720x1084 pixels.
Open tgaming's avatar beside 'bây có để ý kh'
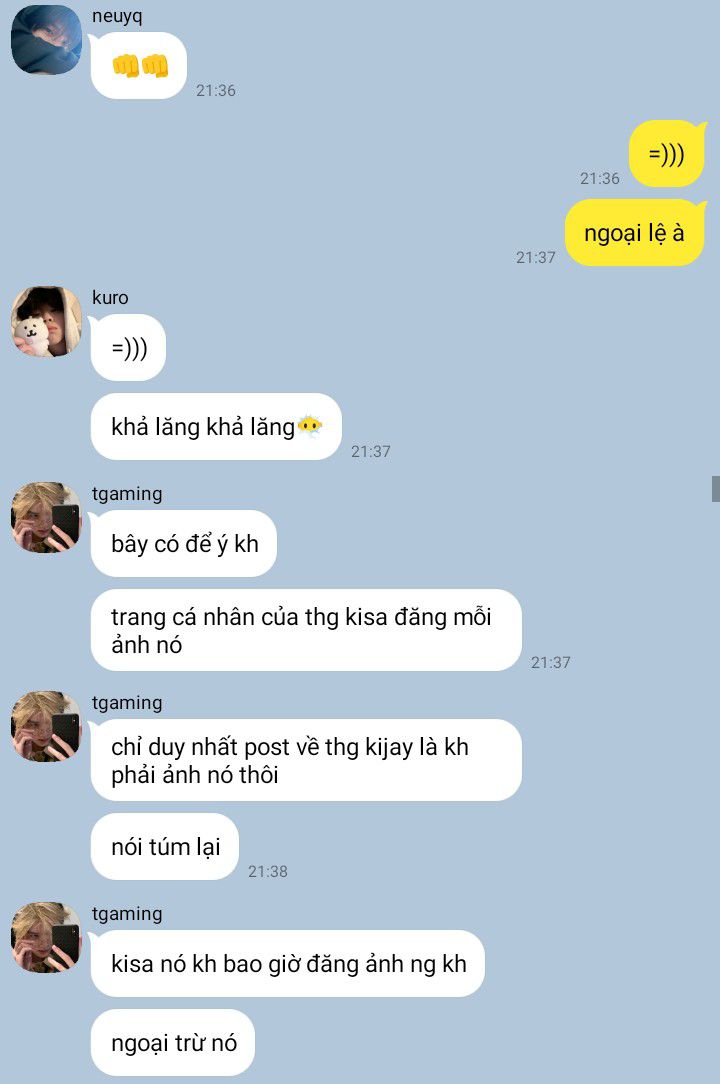[46, 517]
